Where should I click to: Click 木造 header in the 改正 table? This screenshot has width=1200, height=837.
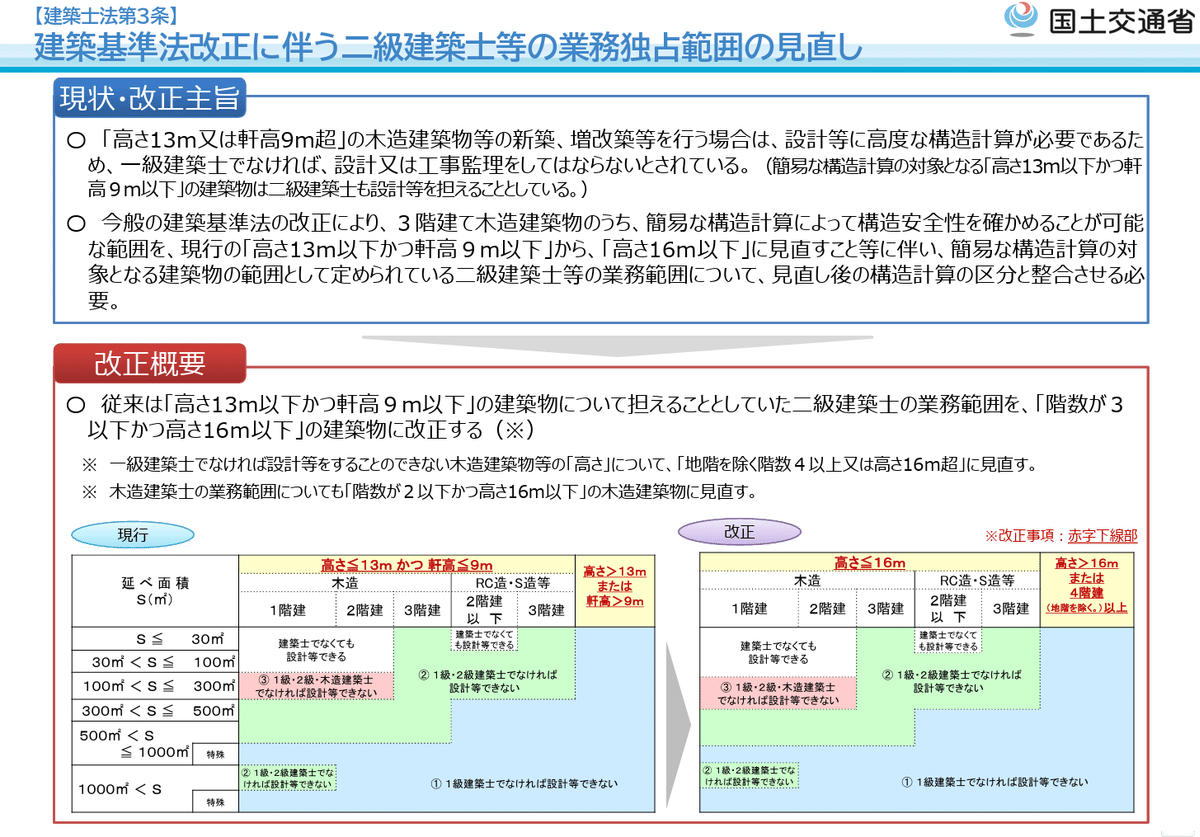pos(807,580)
